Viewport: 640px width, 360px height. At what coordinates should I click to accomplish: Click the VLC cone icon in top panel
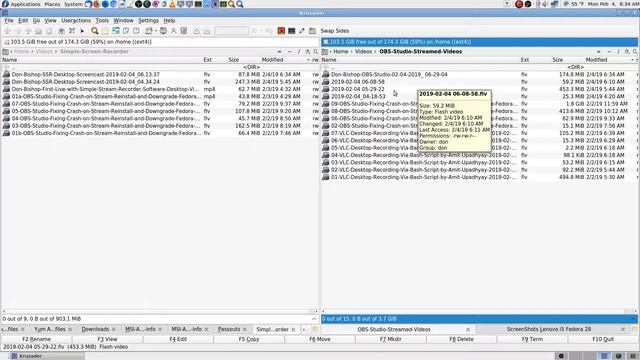point(172,4)
